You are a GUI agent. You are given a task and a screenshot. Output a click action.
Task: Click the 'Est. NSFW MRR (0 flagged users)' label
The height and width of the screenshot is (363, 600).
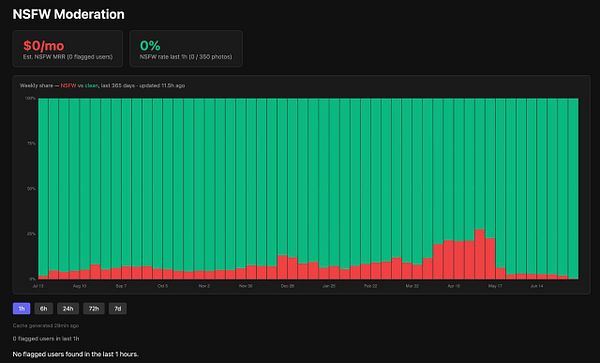click(68, 57)
